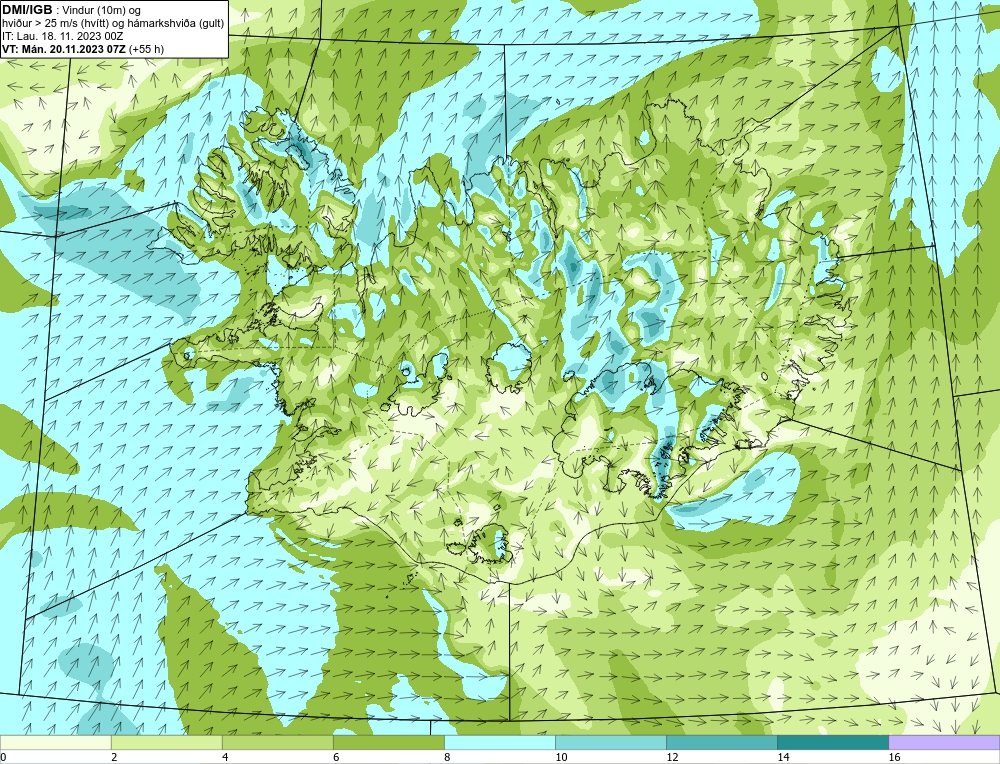Screen dimensions: 1000x764
Task: Click the legend label '8'
Action: point(447,757)
